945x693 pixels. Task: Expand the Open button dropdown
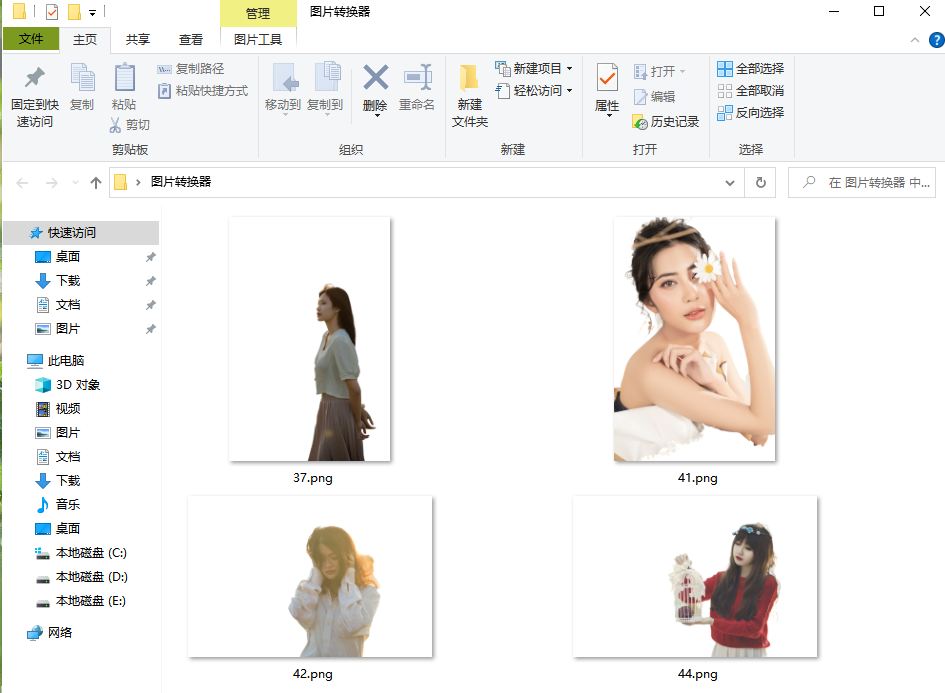coord(683,72)
